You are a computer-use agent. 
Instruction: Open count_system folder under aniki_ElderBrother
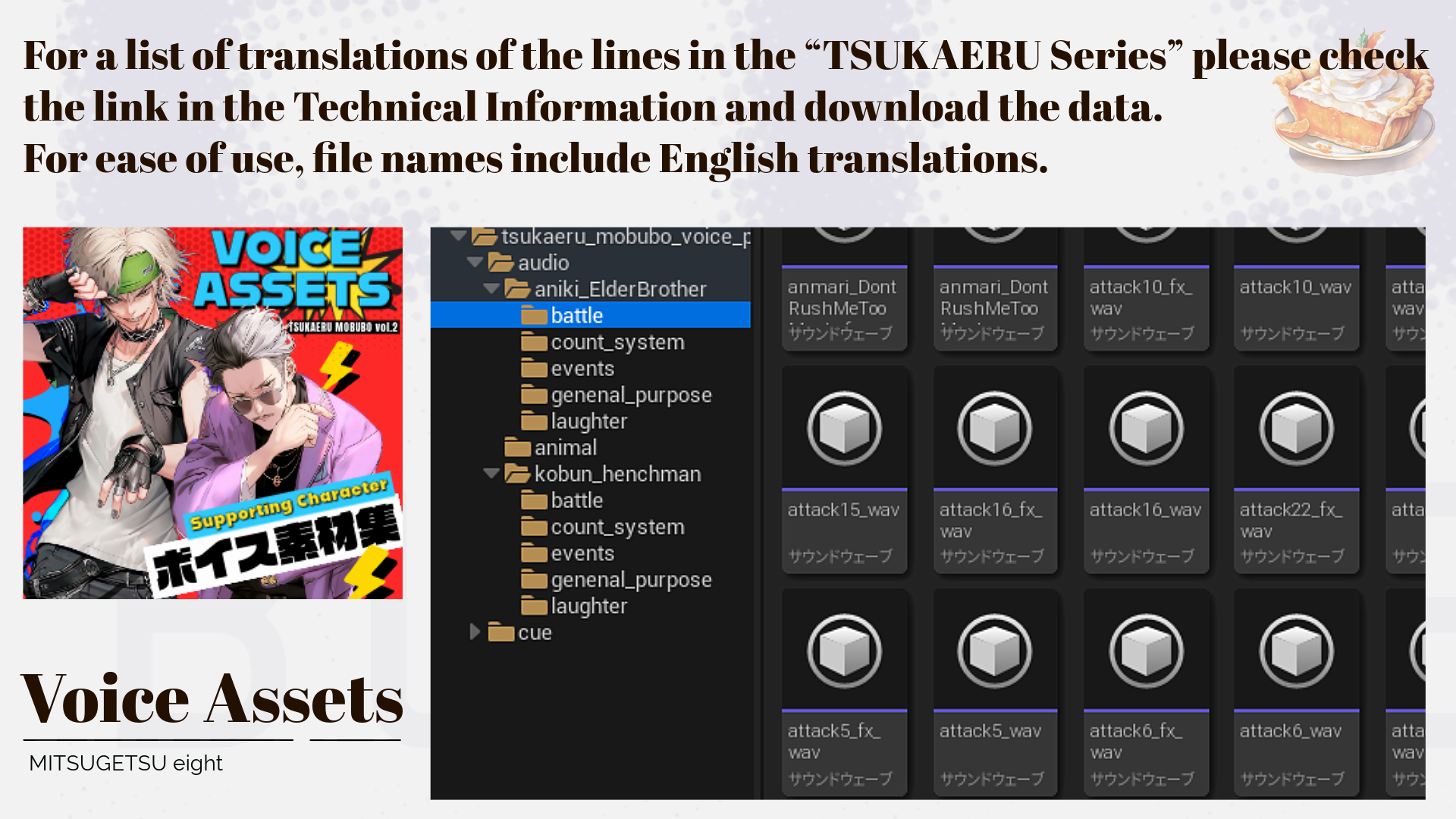coord(603,342)
